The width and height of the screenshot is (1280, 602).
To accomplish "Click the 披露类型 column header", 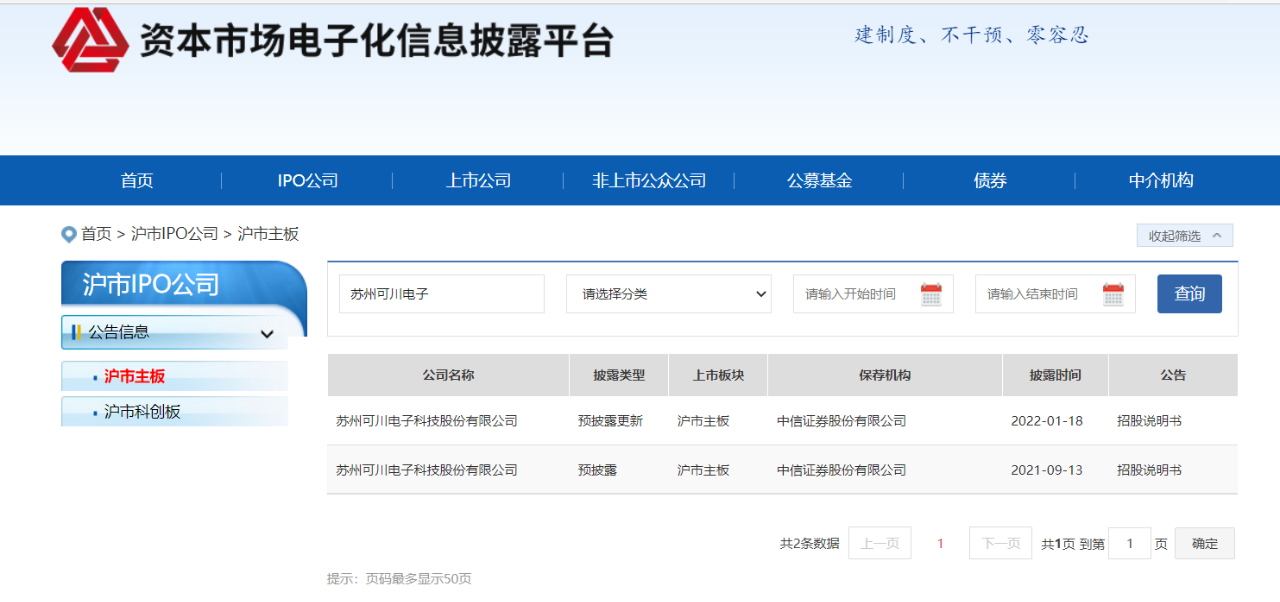I will [x=619, y=375].
